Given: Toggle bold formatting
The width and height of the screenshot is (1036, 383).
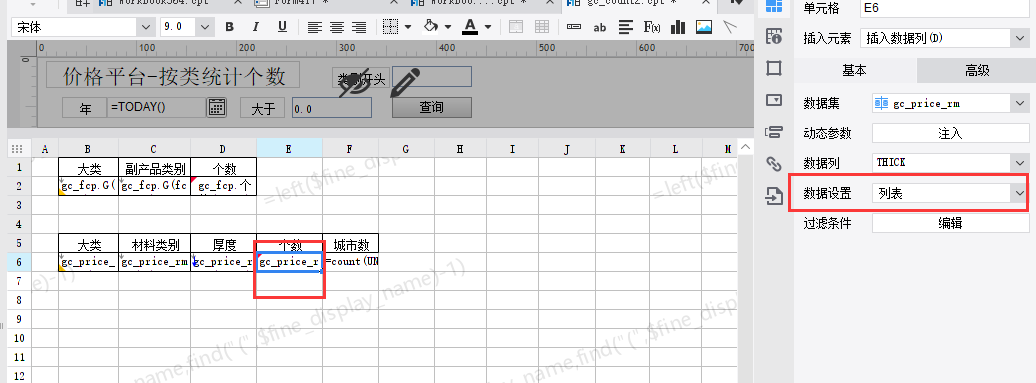Looking at the screenshot, I should point(229,27).
